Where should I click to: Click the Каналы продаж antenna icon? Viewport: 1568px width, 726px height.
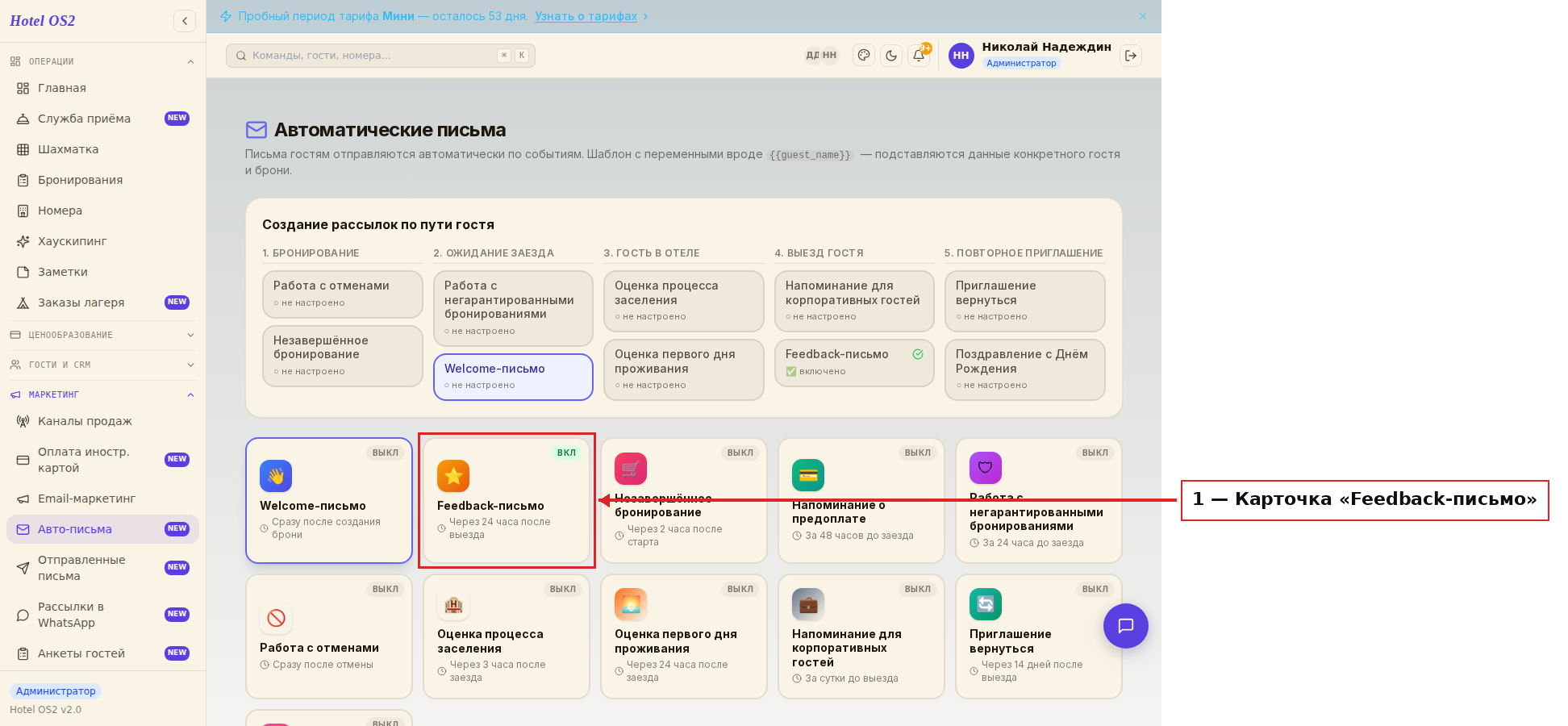pos(23,421)
